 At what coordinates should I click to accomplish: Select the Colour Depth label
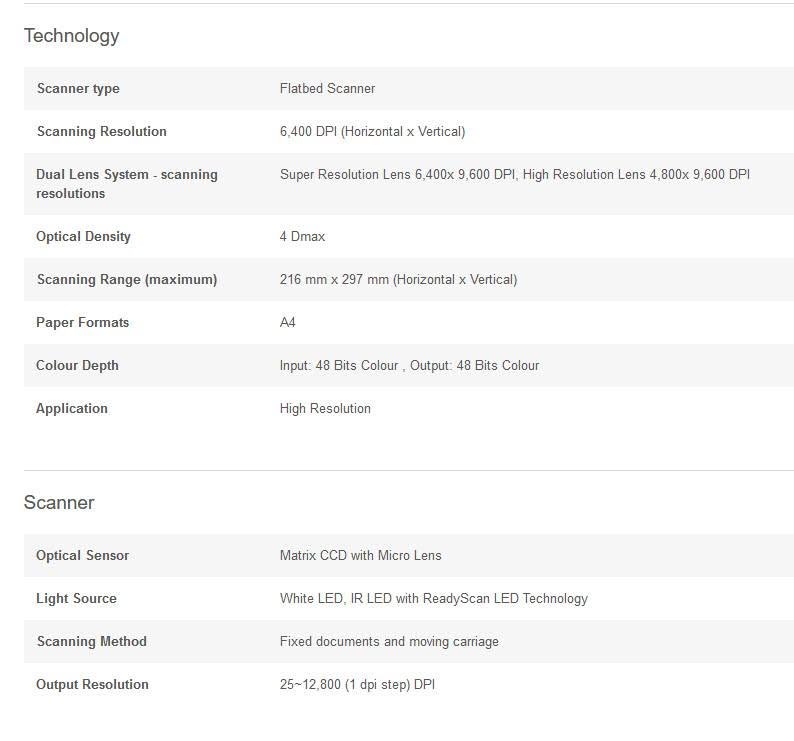tap(77, 365)
